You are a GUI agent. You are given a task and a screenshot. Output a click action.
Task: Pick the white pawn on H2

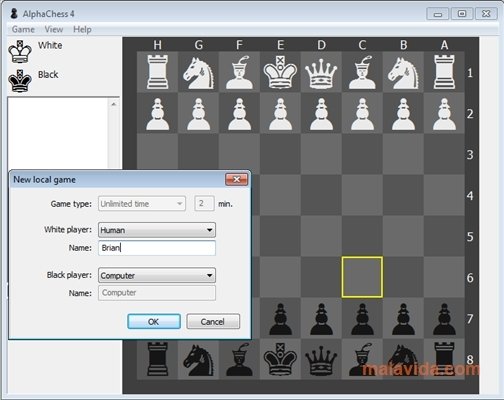click(x=157, y=114)
